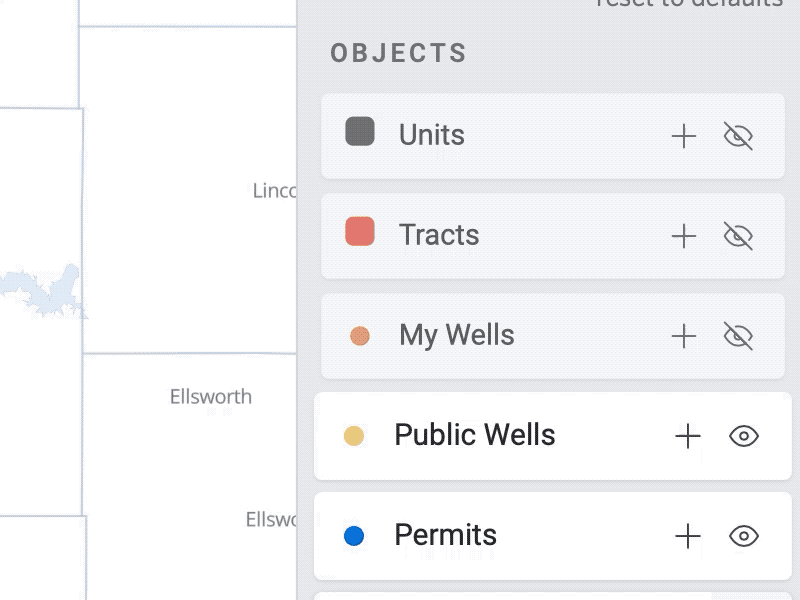The height and width of the screenshot is (600, 800).
Task: Show the hidden Units layer
Action: point(738,135)
